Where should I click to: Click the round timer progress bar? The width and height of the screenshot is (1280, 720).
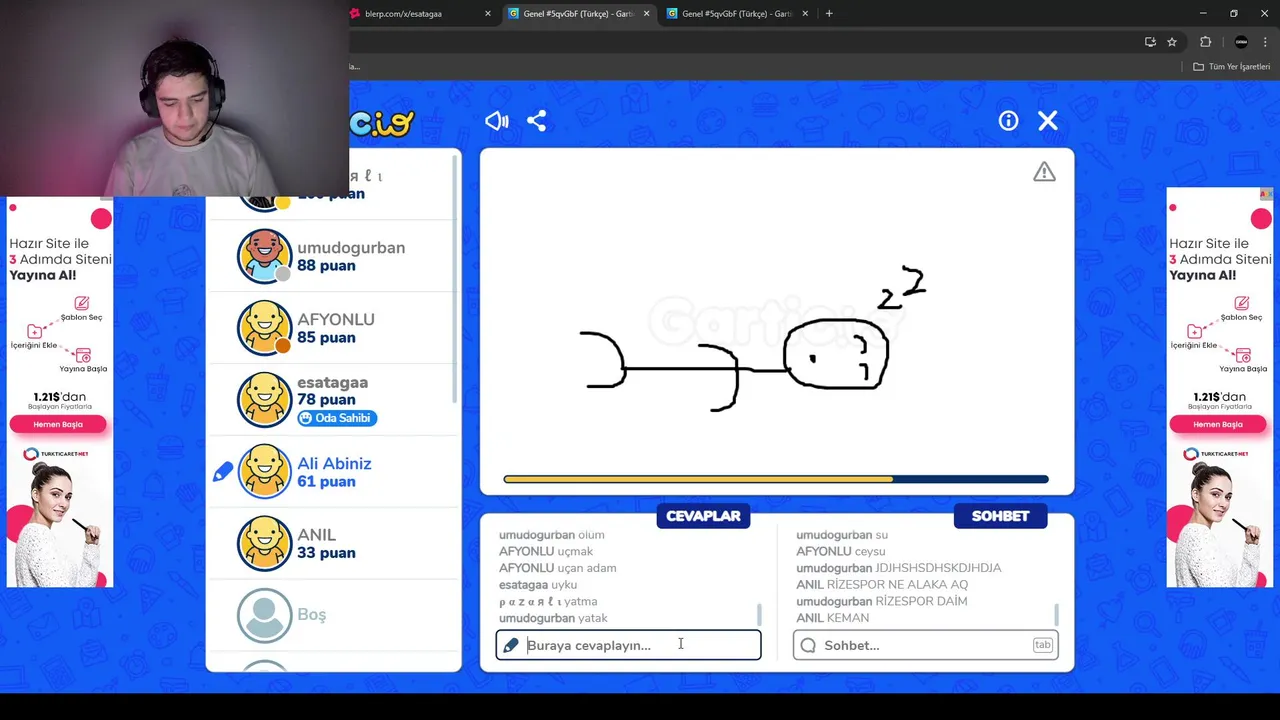pyautogui.click(x=776, y=479)
